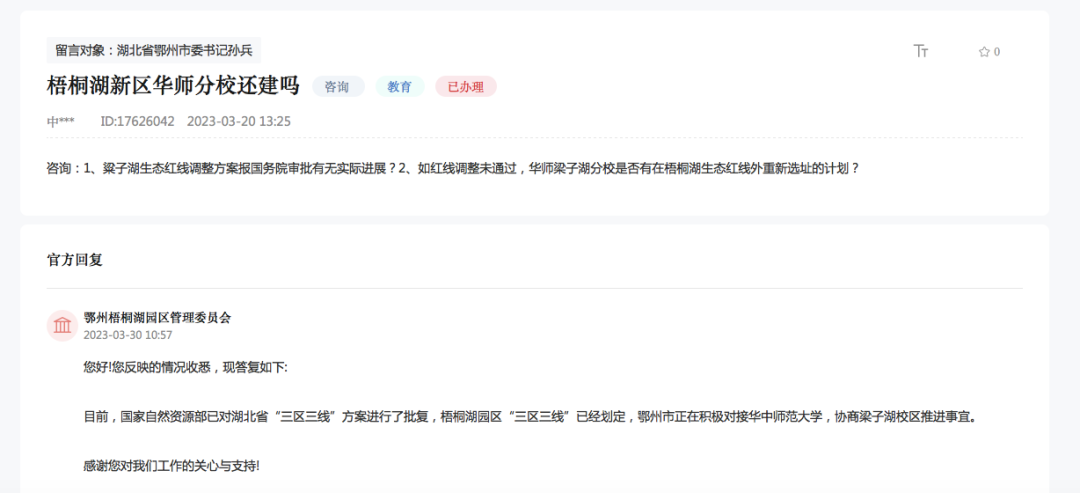Click the message ID 17626042
The height and width of the screenshot is (493, 1080).
click(x=137, y=121)
